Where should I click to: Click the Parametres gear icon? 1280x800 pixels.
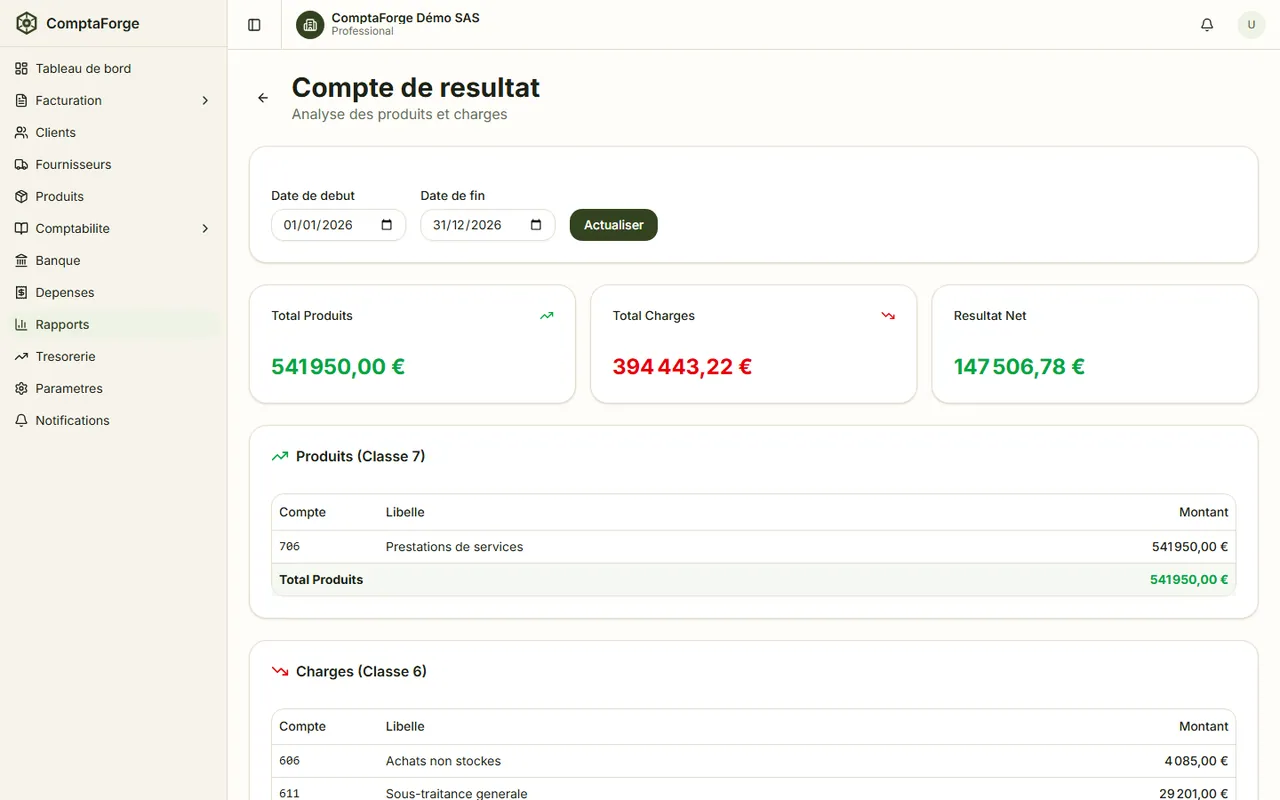click(x=22, y=389)
